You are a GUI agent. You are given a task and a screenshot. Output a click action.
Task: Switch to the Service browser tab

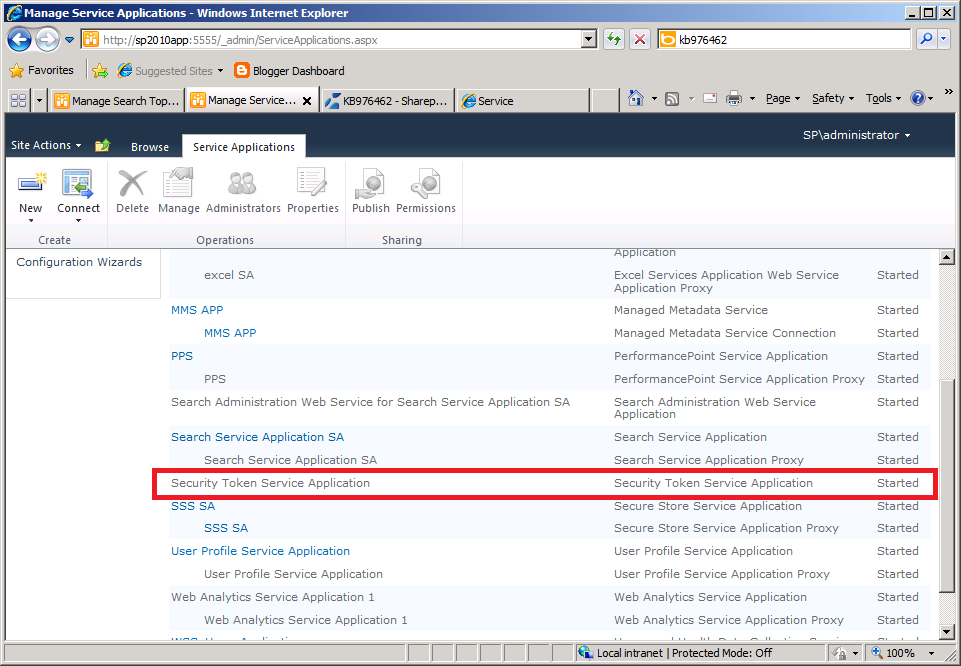522,100
